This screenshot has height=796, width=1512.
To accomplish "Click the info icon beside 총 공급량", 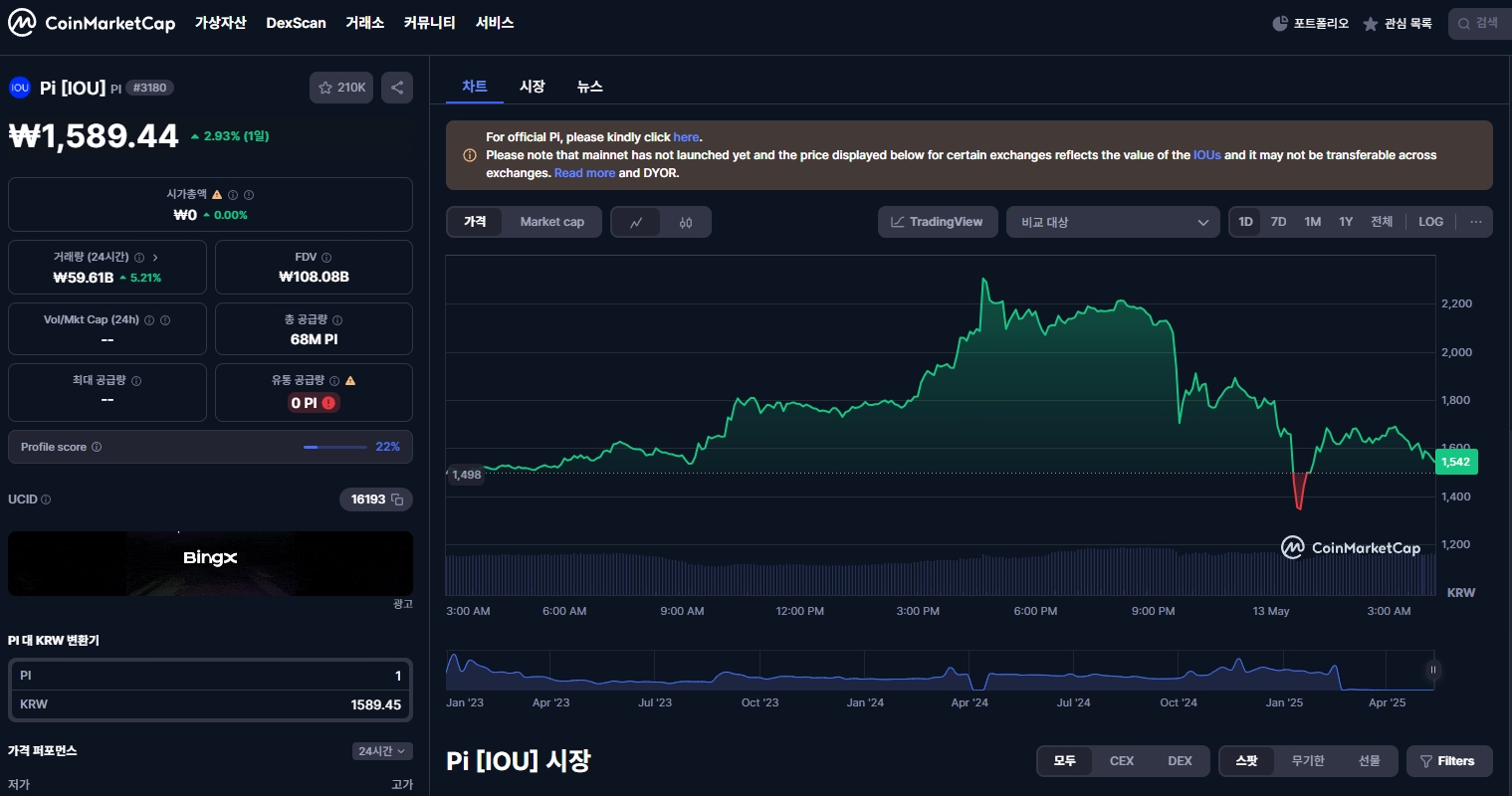I will click(337, 319).
